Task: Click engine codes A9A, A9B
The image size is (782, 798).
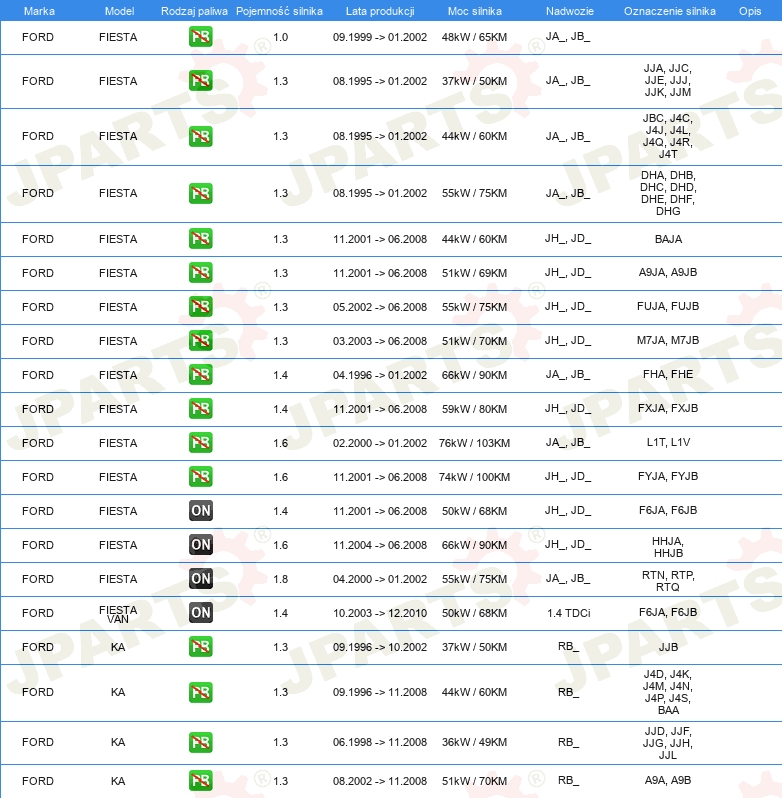Action: pos(668,780)
